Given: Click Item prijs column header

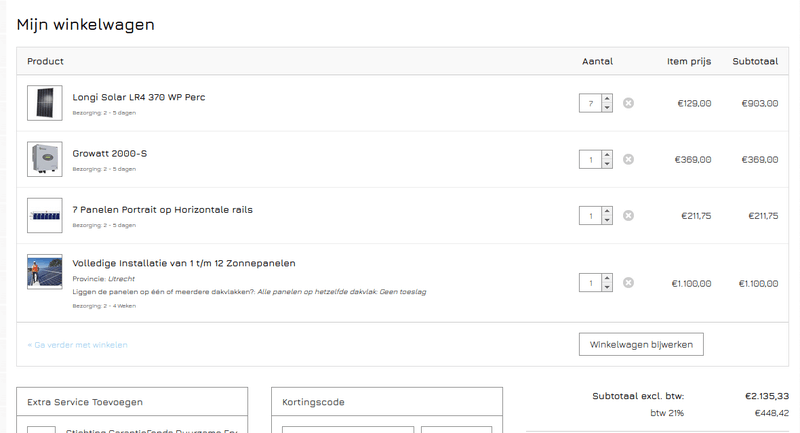Looking at the screenshot, I should pyautogui.click(x=689, y=61).
